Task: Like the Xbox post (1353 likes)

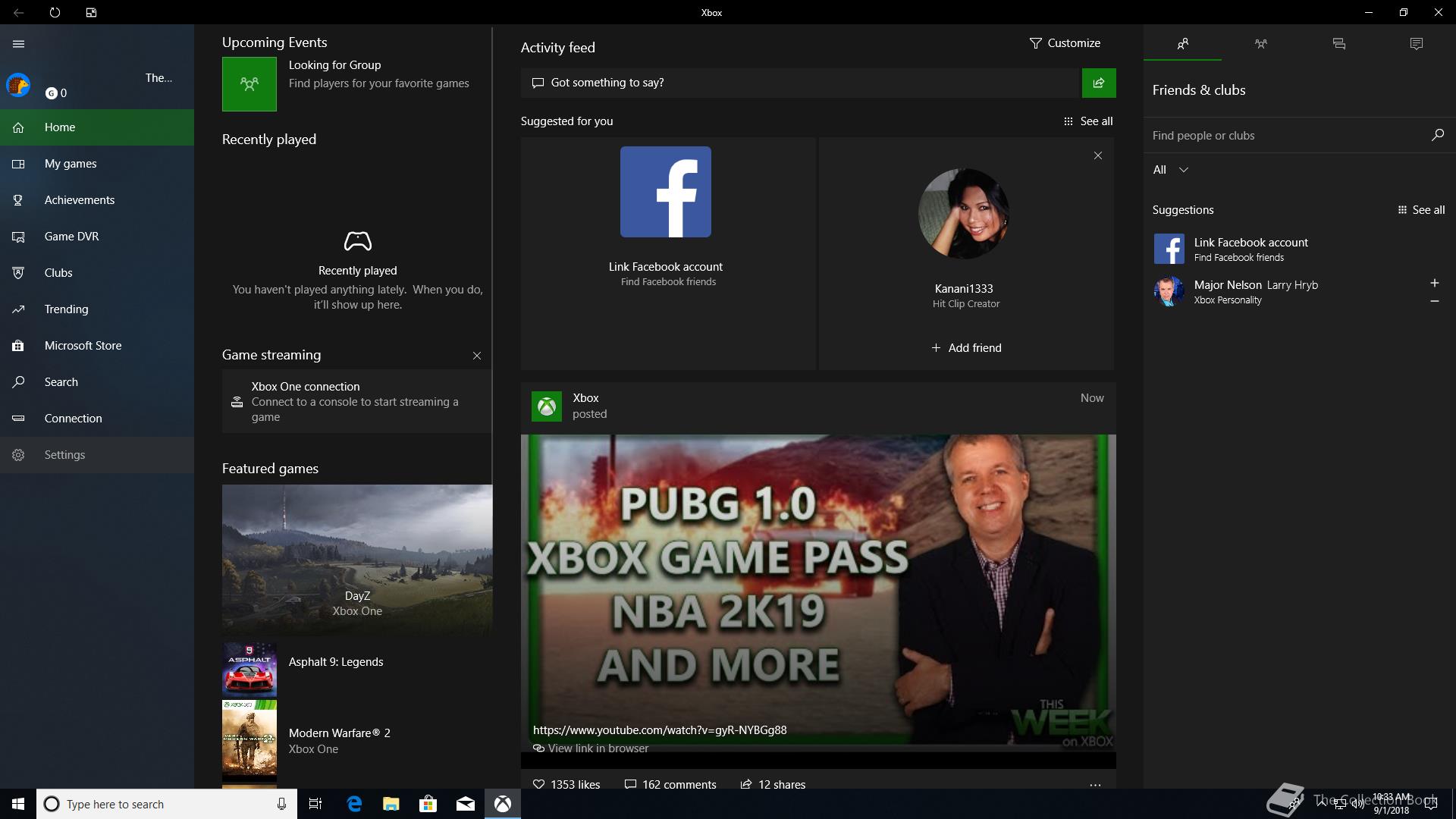Action: pyautogui.click(x=566, y=785)
